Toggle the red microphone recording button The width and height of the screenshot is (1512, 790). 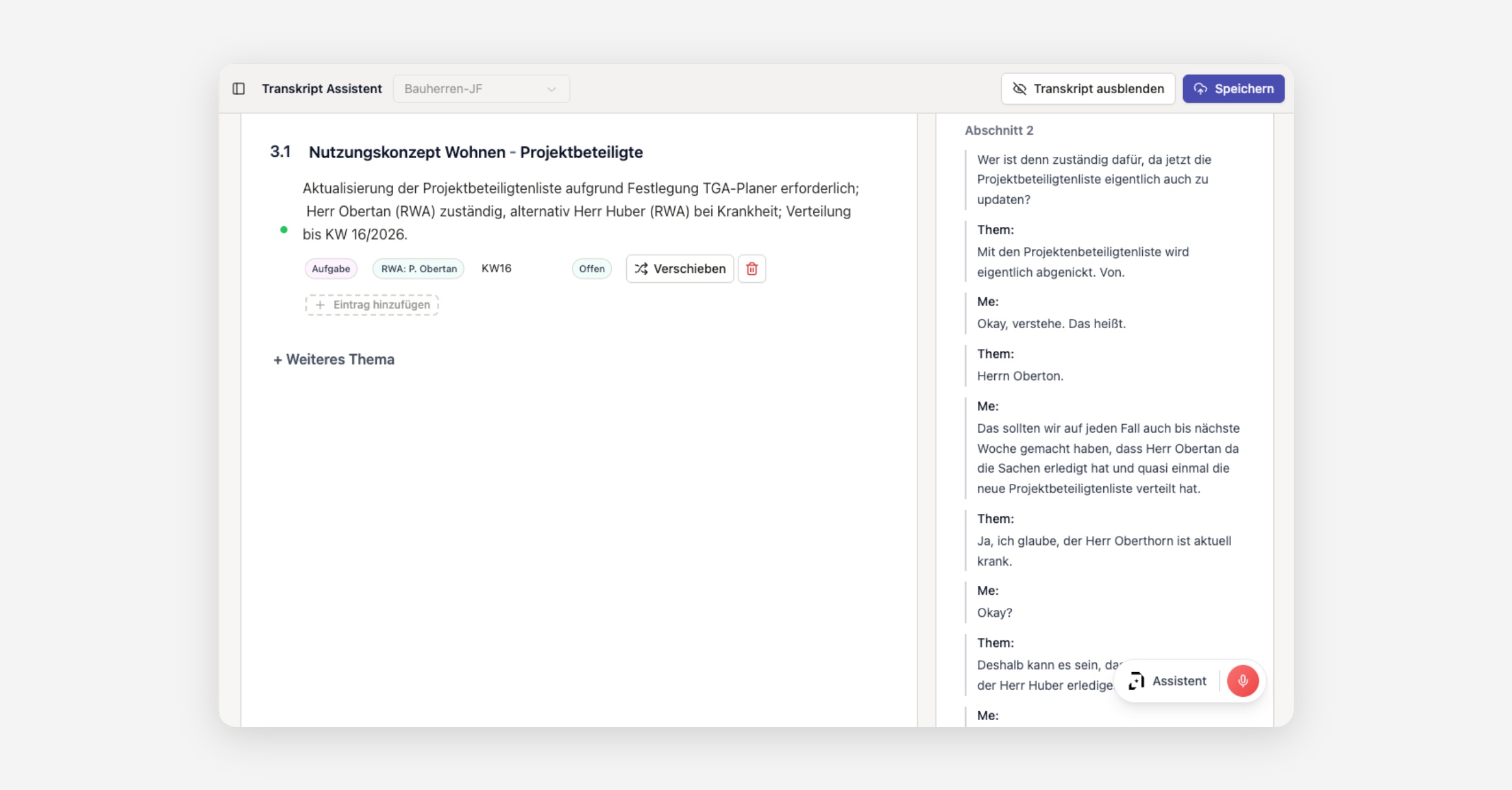pyautogui.click(x=1242, y=681)
